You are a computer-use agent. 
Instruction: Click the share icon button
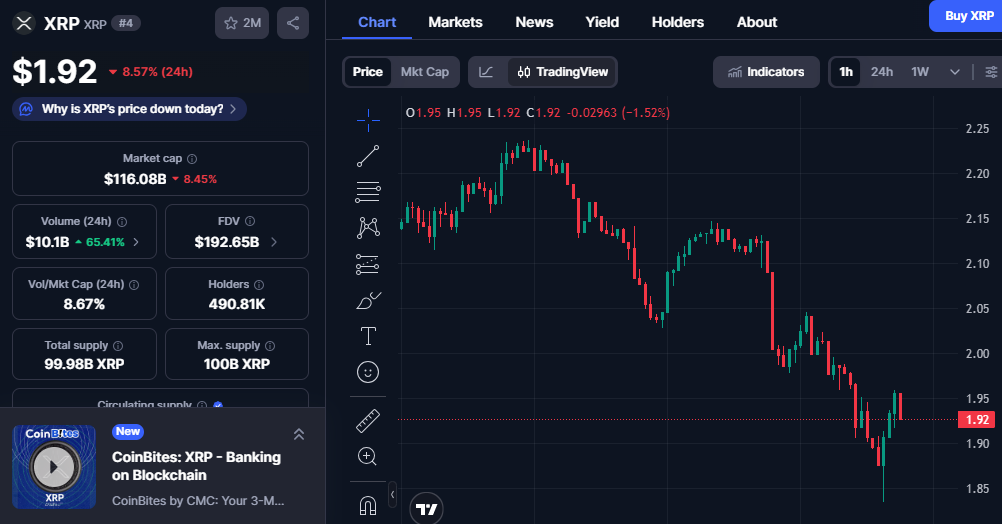[292, 23]
